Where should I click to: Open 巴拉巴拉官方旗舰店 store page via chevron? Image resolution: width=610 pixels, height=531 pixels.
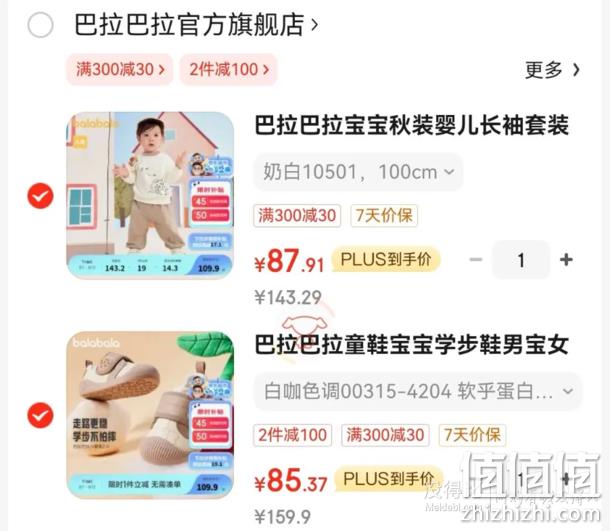pos(314,25)
